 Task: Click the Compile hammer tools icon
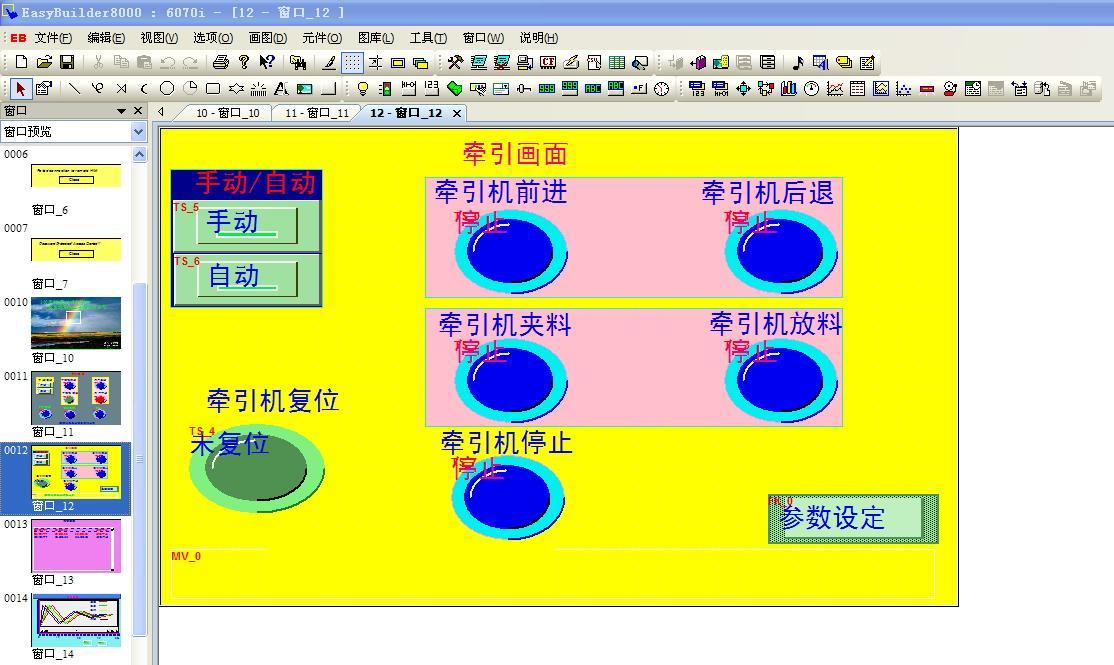pyautogui.click(x=455, y=62)
